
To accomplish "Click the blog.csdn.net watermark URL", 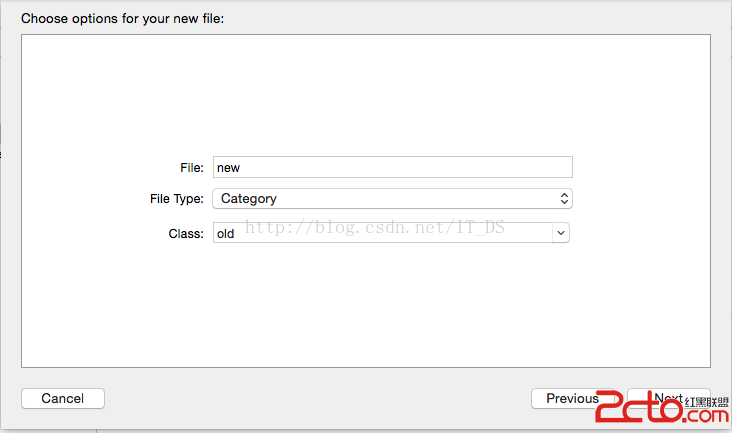I will point(375,227).
